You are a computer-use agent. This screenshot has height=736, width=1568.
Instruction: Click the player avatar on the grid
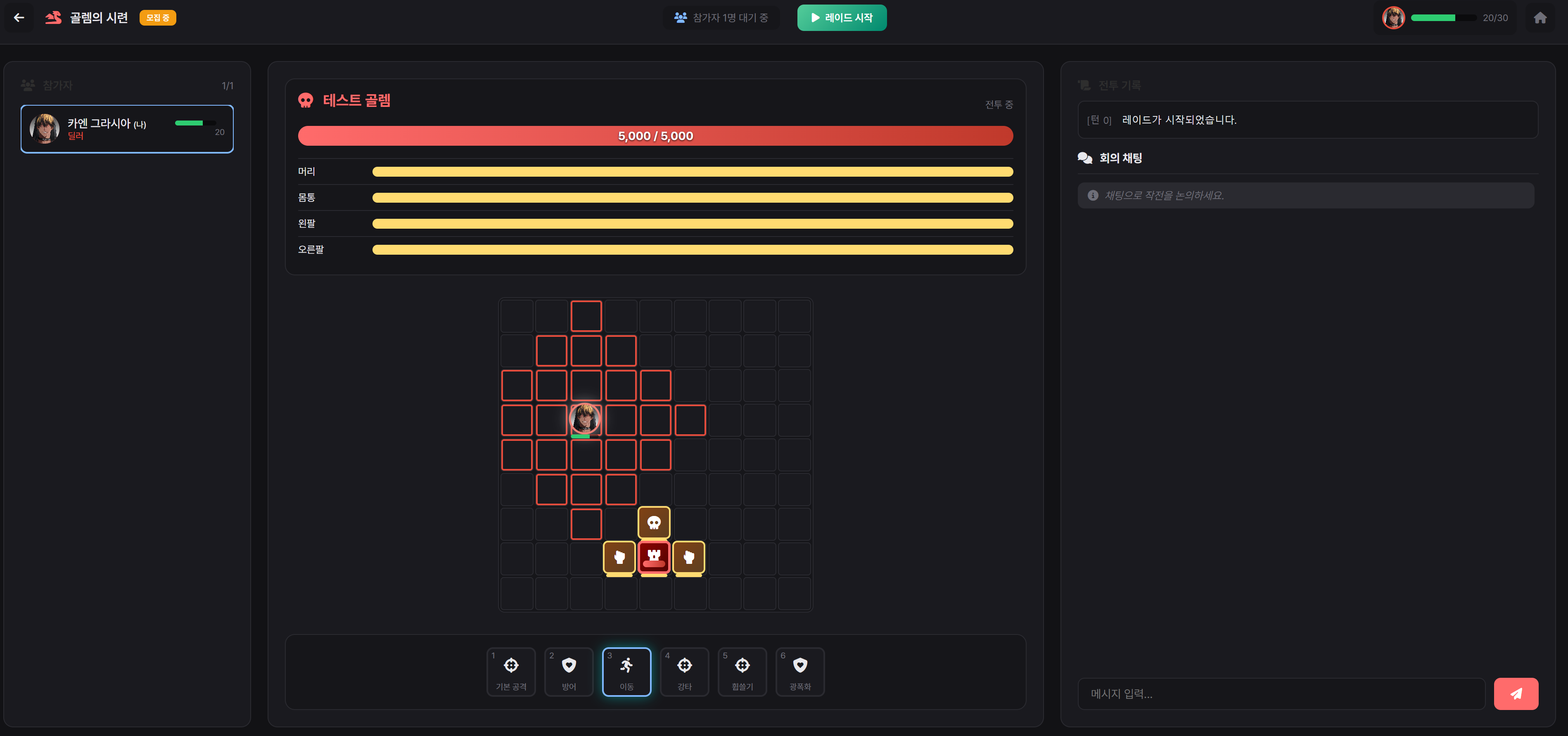point(585,419)
